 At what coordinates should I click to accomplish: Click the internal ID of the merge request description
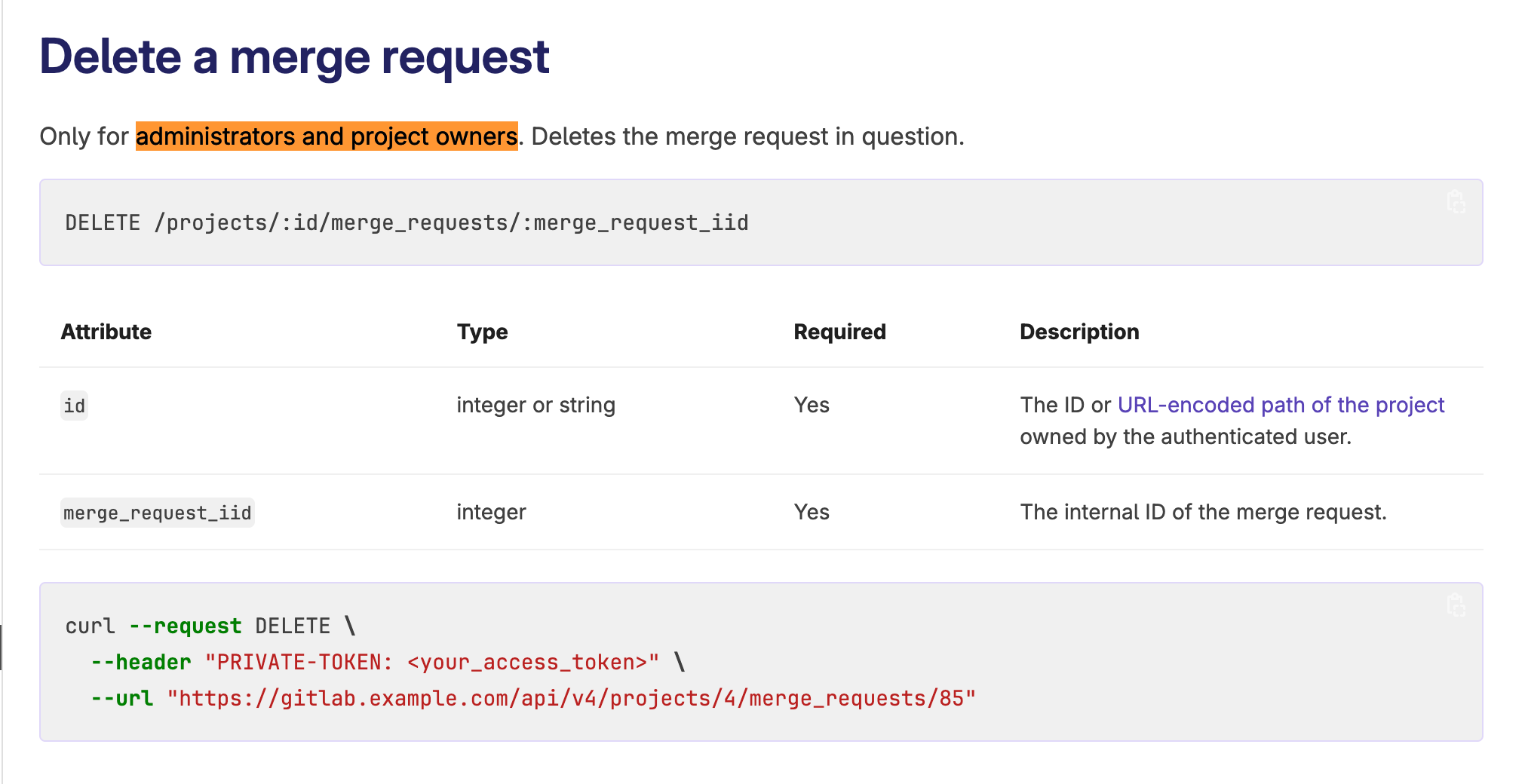pyautogui.click(x=1203, y=512)
